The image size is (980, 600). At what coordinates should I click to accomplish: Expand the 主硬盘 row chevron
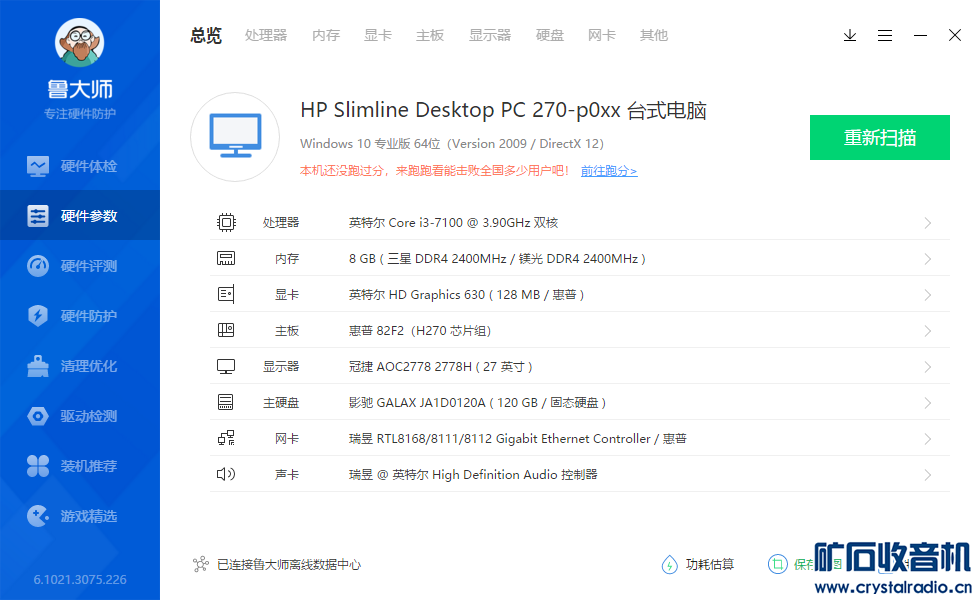928,402
